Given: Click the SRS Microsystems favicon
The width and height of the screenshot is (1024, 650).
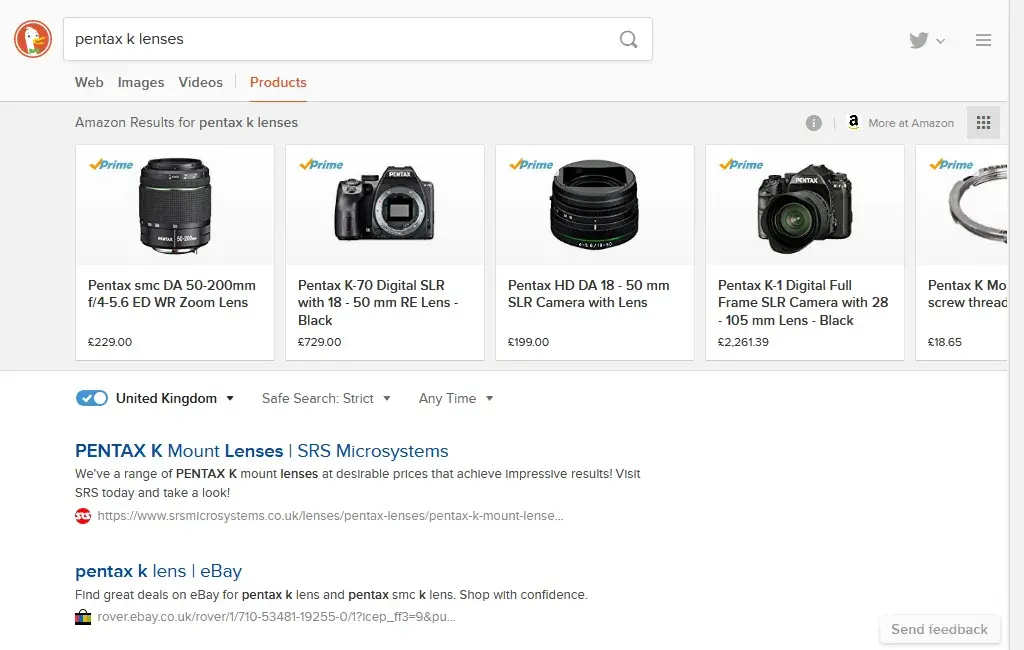Looking at the screenshot, I should coord(83,516).
